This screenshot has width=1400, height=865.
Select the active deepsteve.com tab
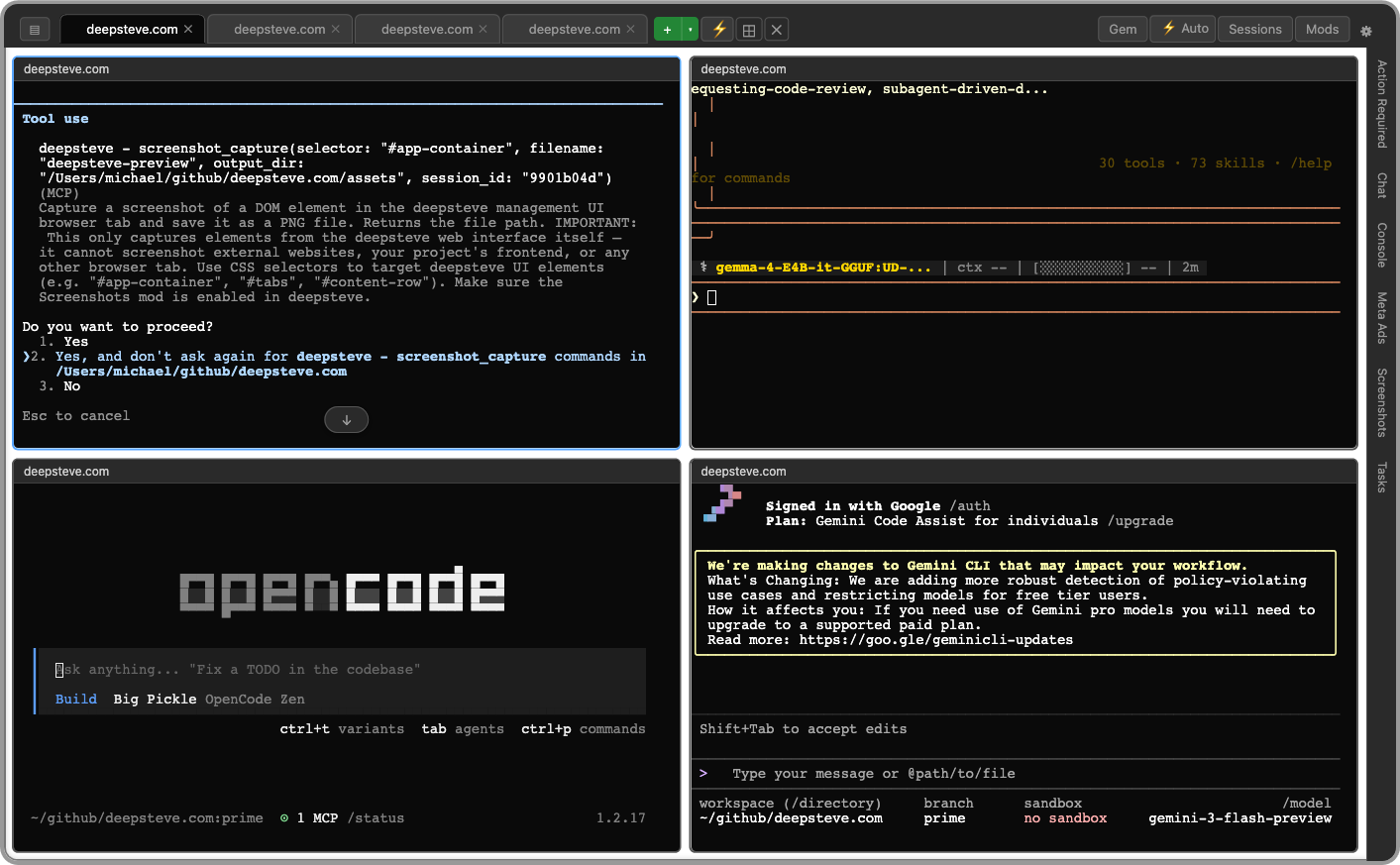tap(132, 30)
